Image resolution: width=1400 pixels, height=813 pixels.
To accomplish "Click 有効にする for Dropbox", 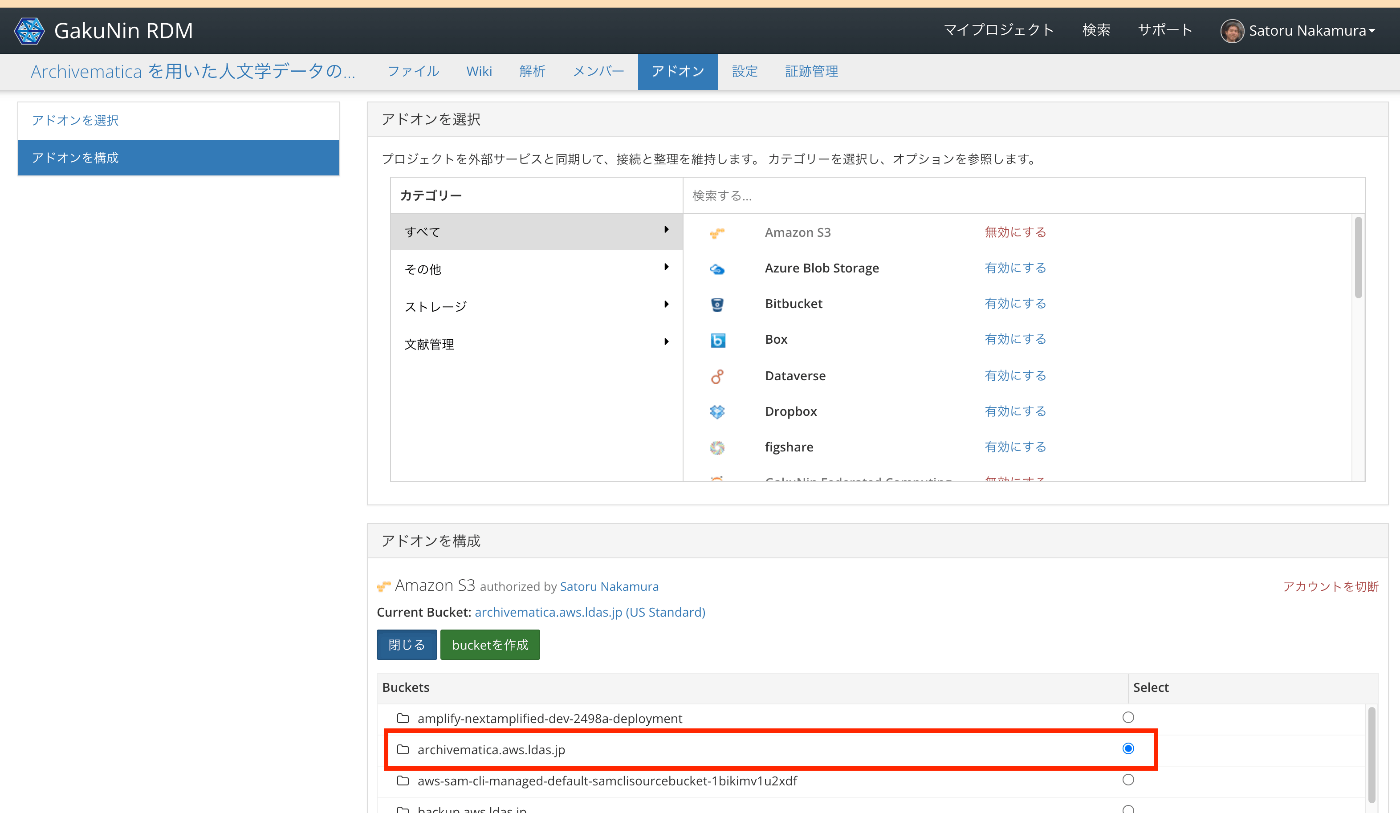I will (1015, 411).
